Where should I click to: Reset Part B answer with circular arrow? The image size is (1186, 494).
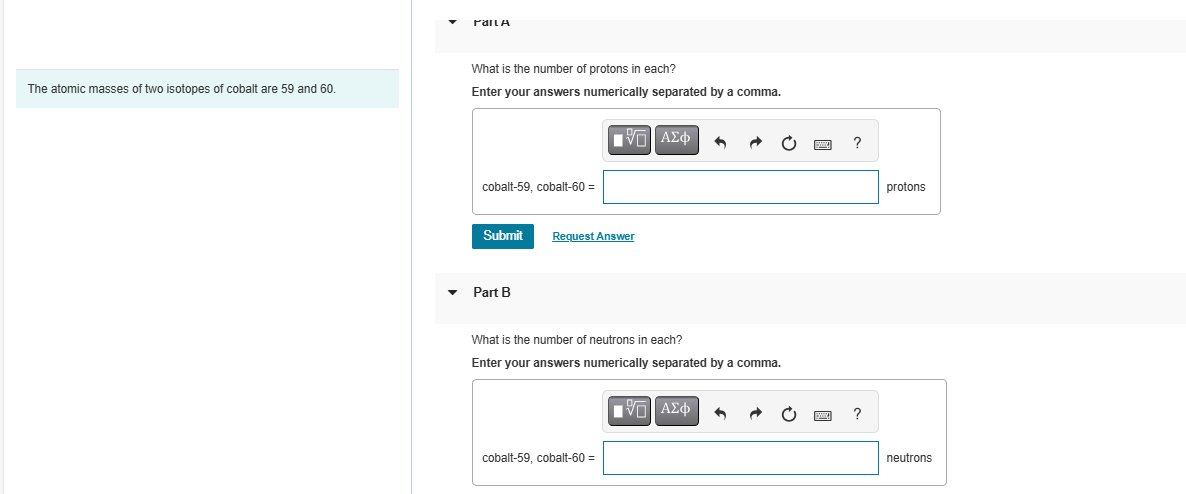tap(788, 414)
